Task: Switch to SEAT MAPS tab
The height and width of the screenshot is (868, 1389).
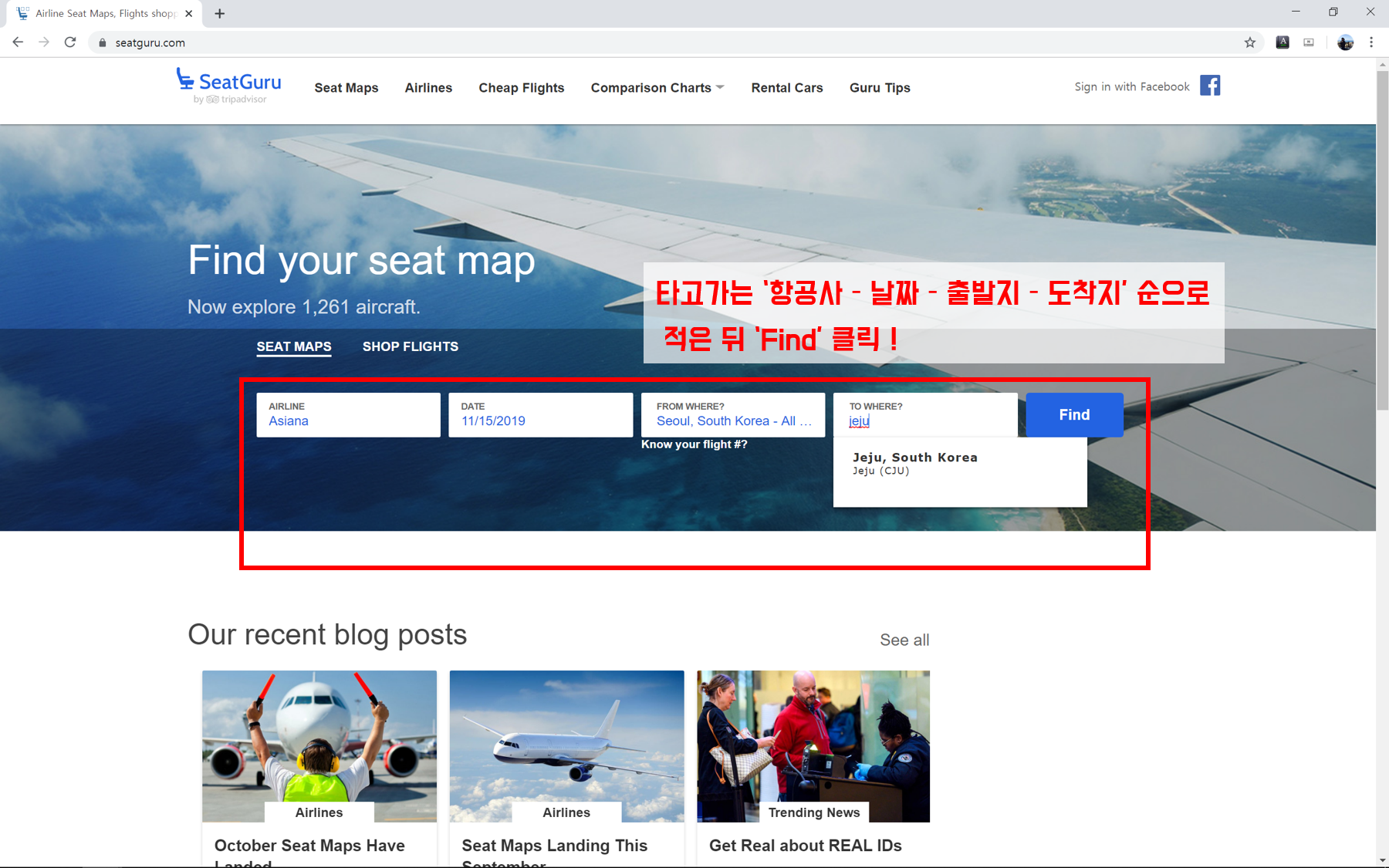Action: pyautogui.click(x=294, y=347)
